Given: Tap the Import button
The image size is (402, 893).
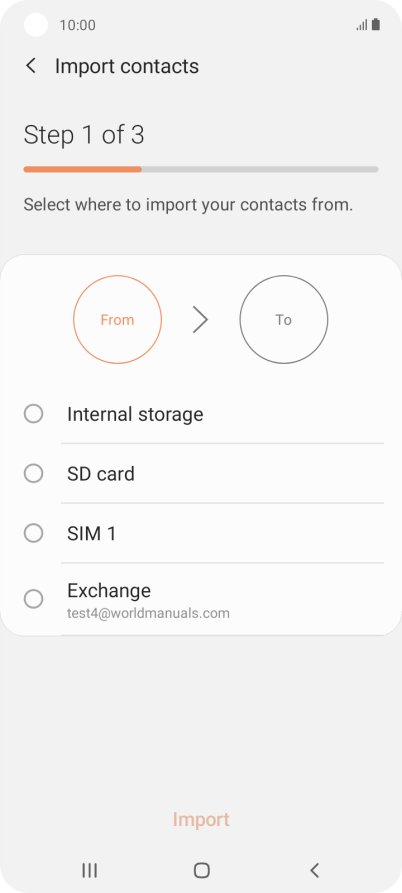Looking at the screenshot, I should 201,819.
